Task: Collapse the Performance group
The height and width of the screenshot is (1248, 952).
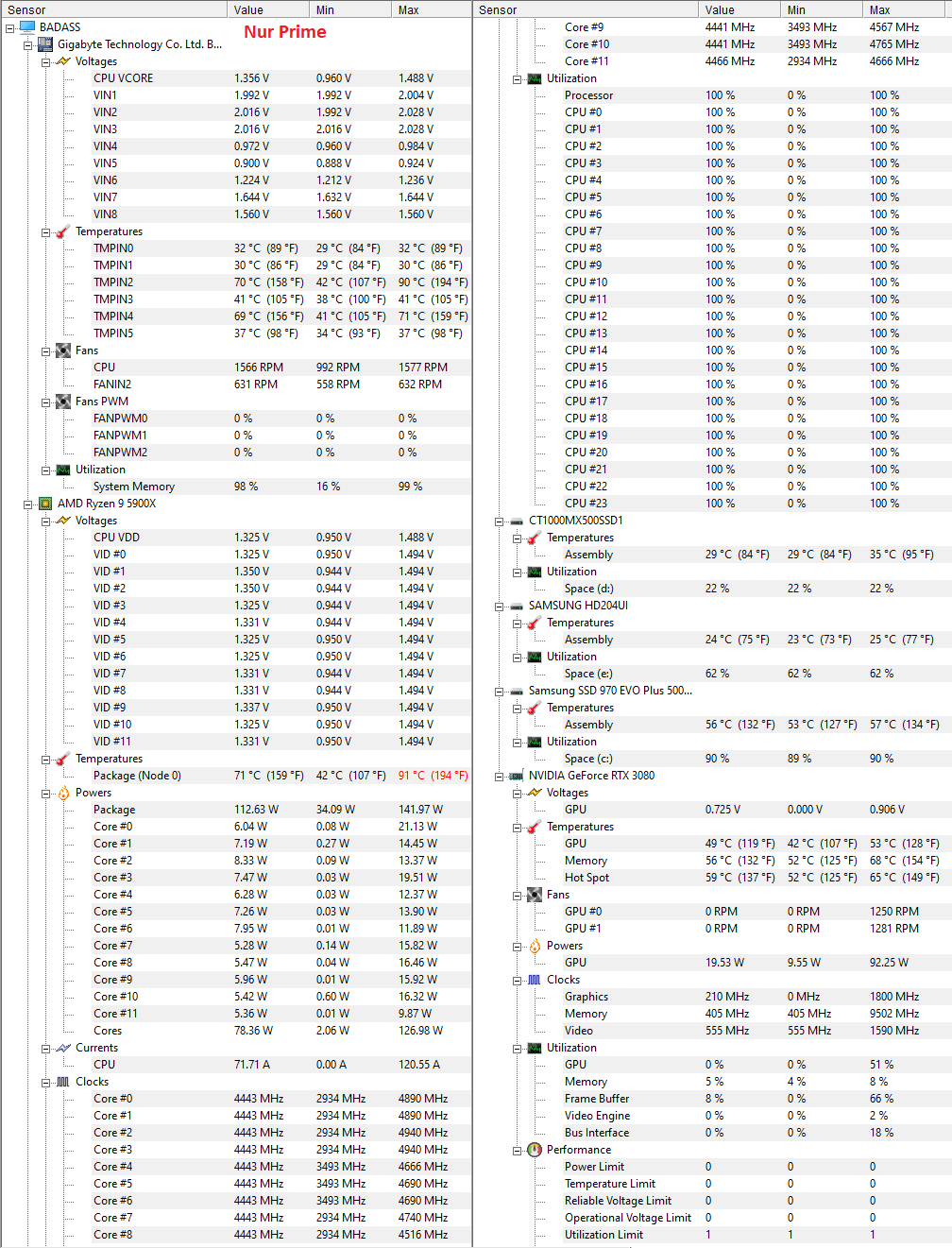Action: click(518, 1150)
